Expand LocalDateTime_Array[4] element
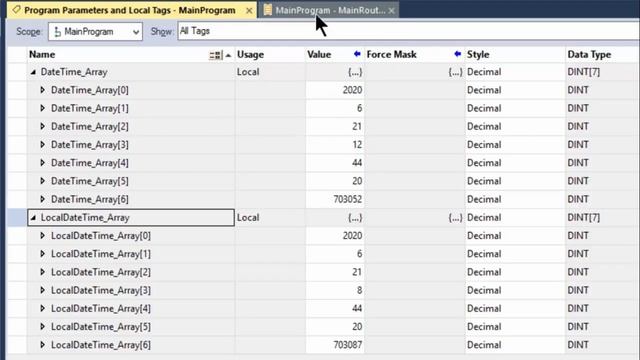Image resolution: width=640 pixels, height=360 pixels. [x=42, y=308]
